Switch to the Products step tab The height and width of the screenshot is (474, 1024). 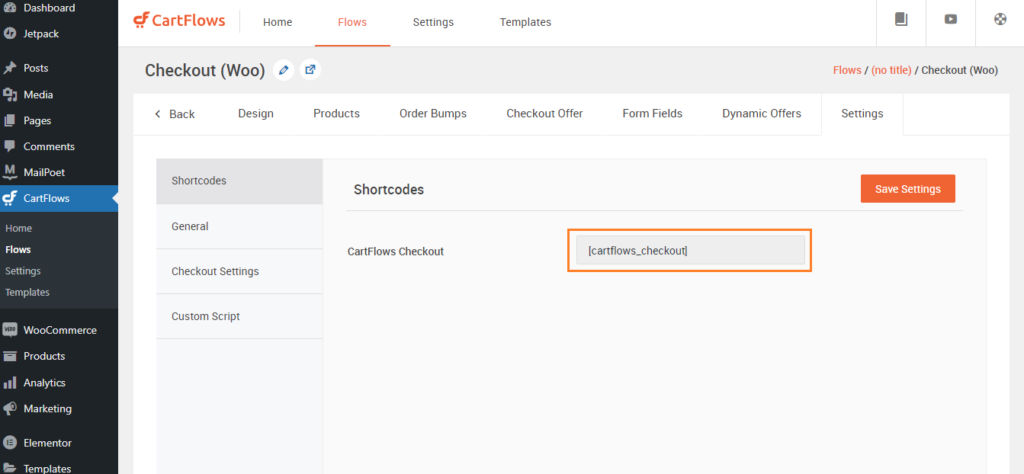pos(336,114)
